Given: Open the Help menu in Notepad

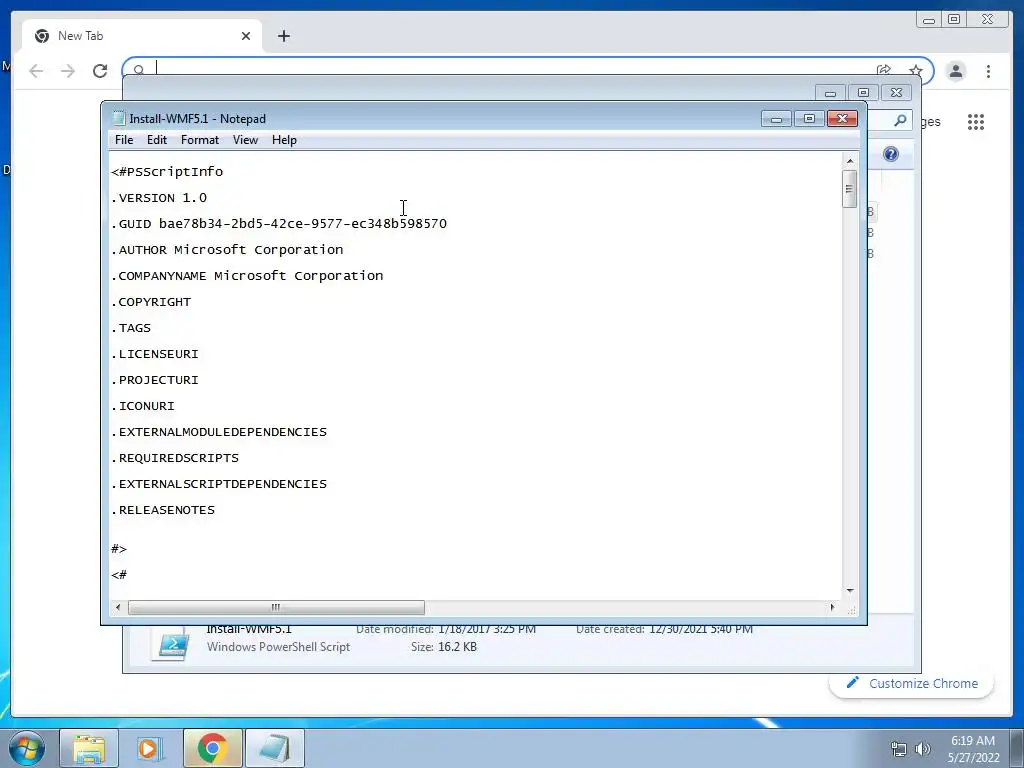Looking at the screenshot, I should (284, 140).
